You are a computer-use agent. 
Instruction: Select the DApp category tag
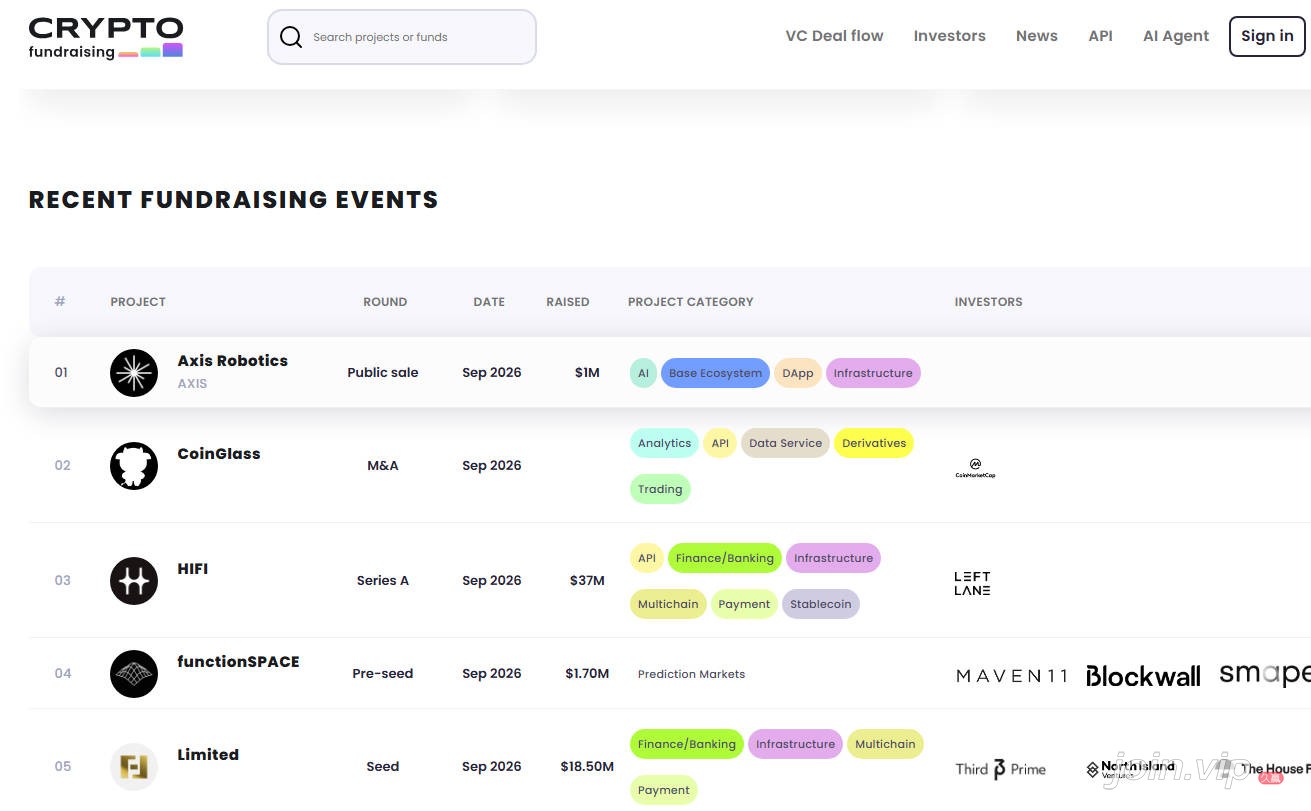(798, 373)
